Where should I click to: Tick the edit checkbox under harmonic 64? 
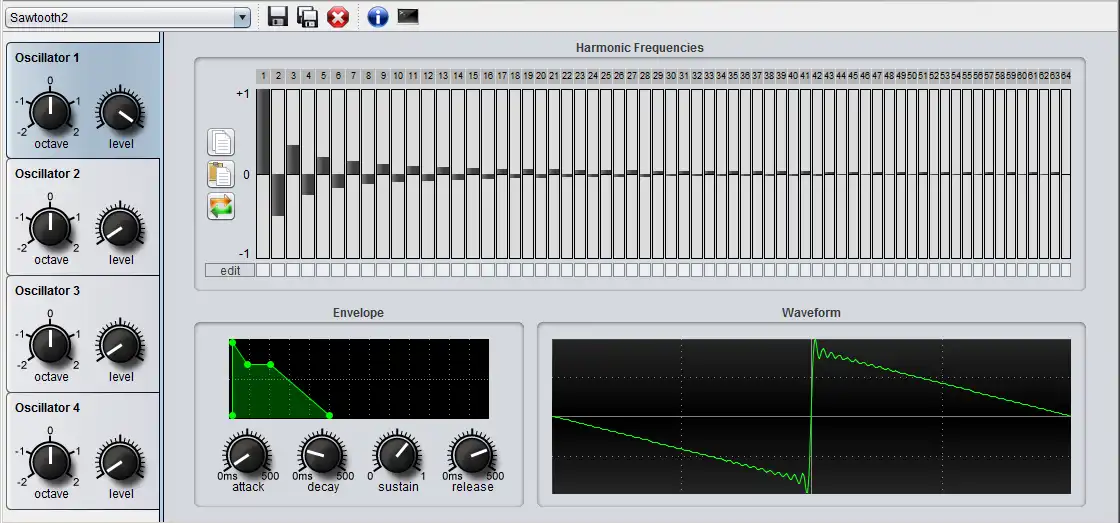[1066, 270]
